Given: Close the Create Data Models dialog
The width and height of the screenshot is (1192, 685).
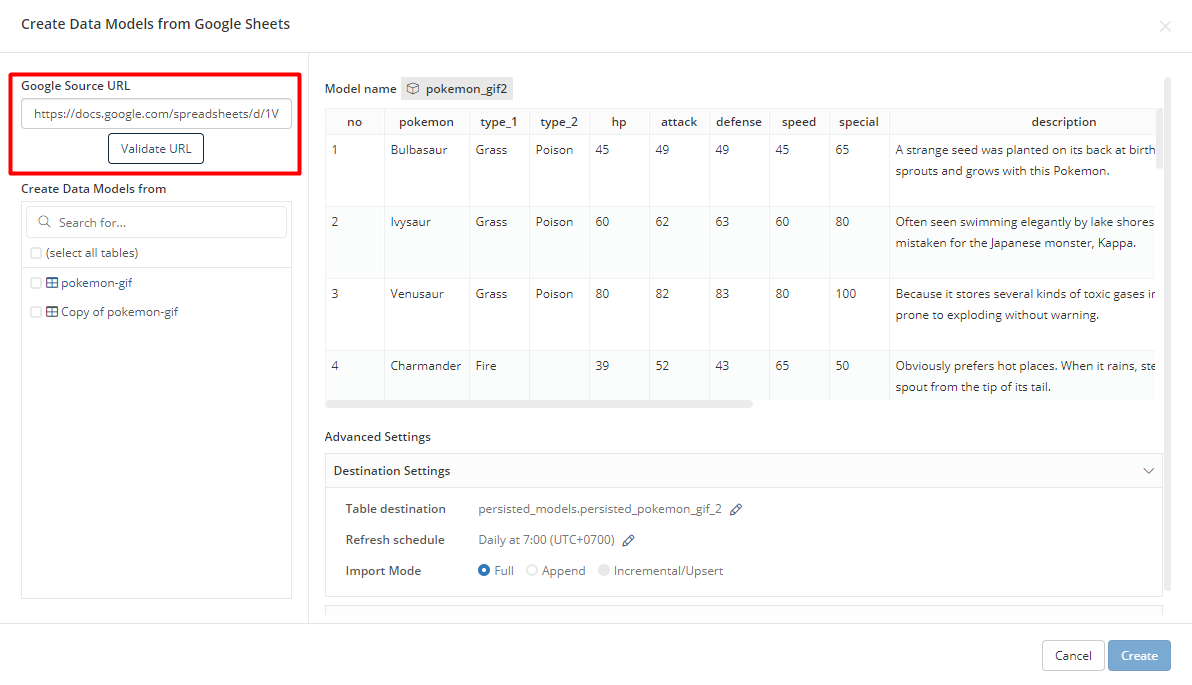Looking at the screenshot, I should click(x=1165, y=27).
